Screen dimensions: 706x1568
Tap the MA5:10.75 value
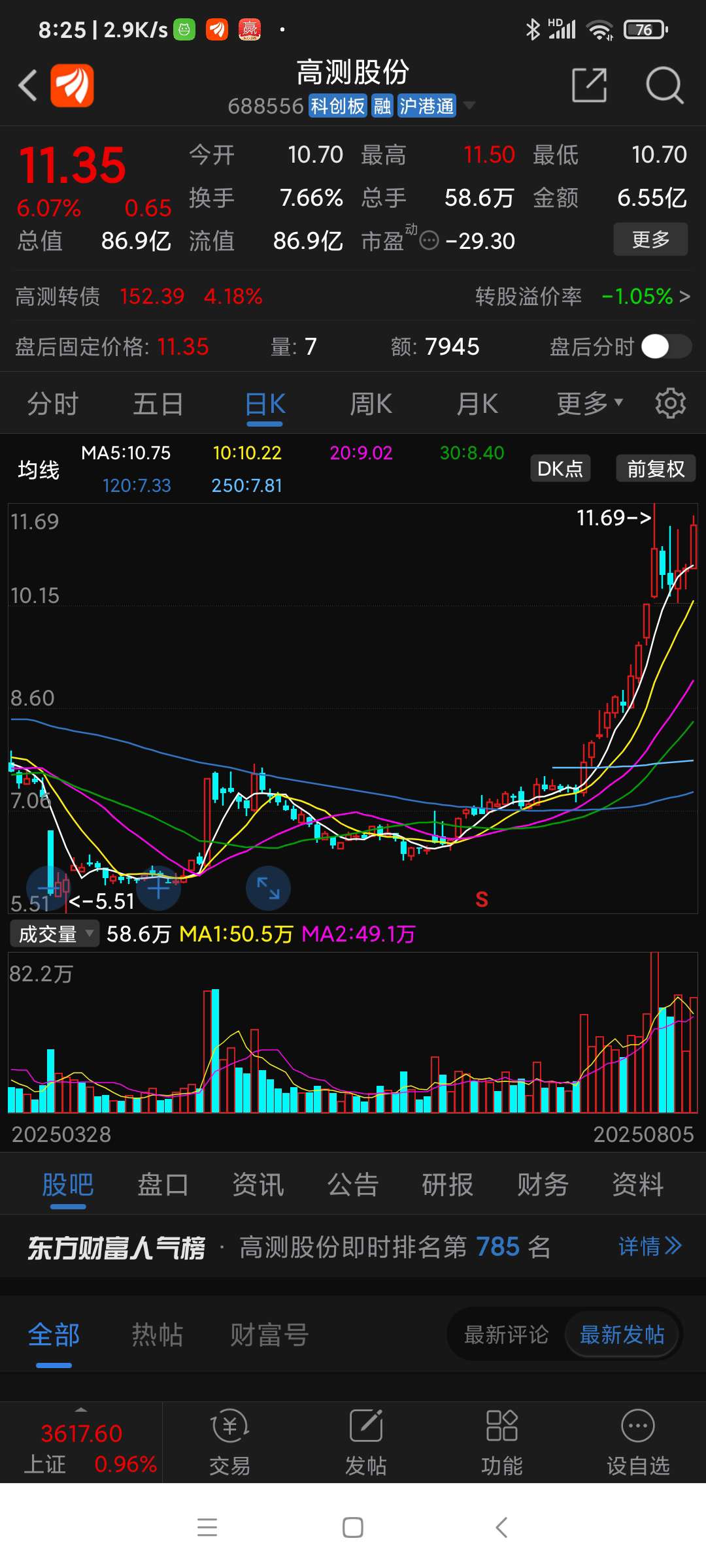[x=126, y=453]
